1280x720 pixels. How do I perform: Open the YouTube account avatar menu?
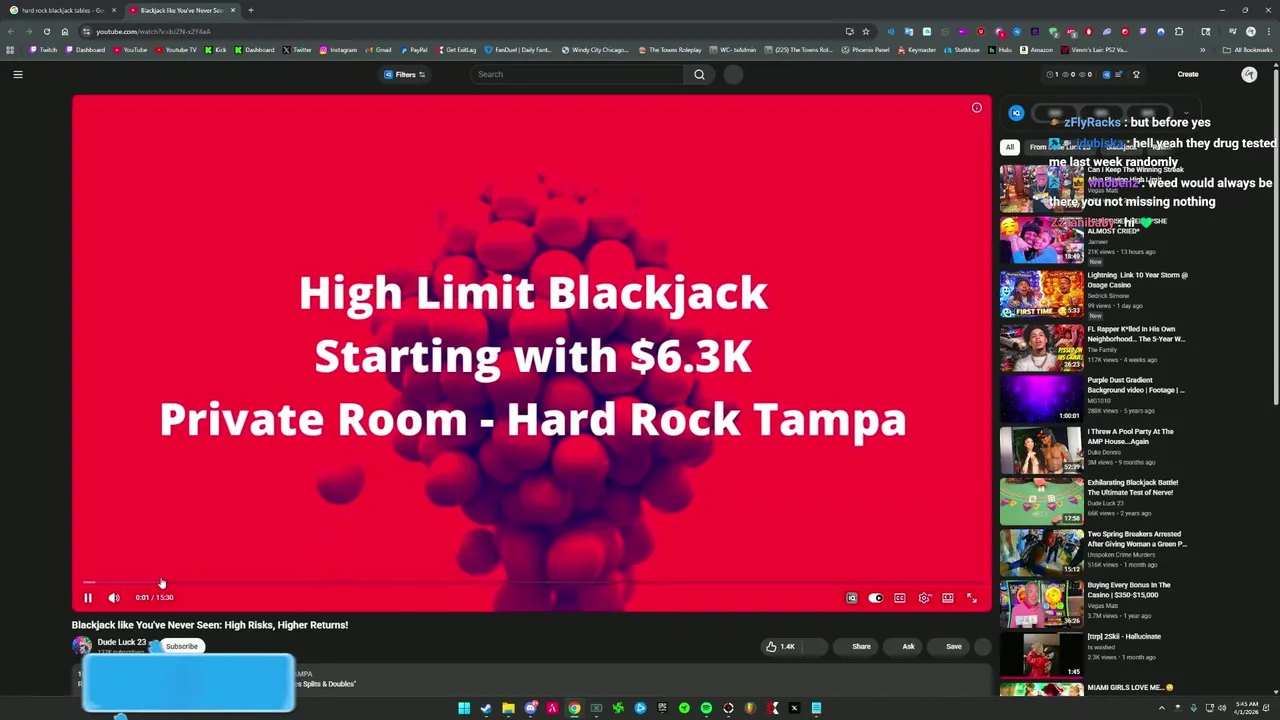point(1249,74)
